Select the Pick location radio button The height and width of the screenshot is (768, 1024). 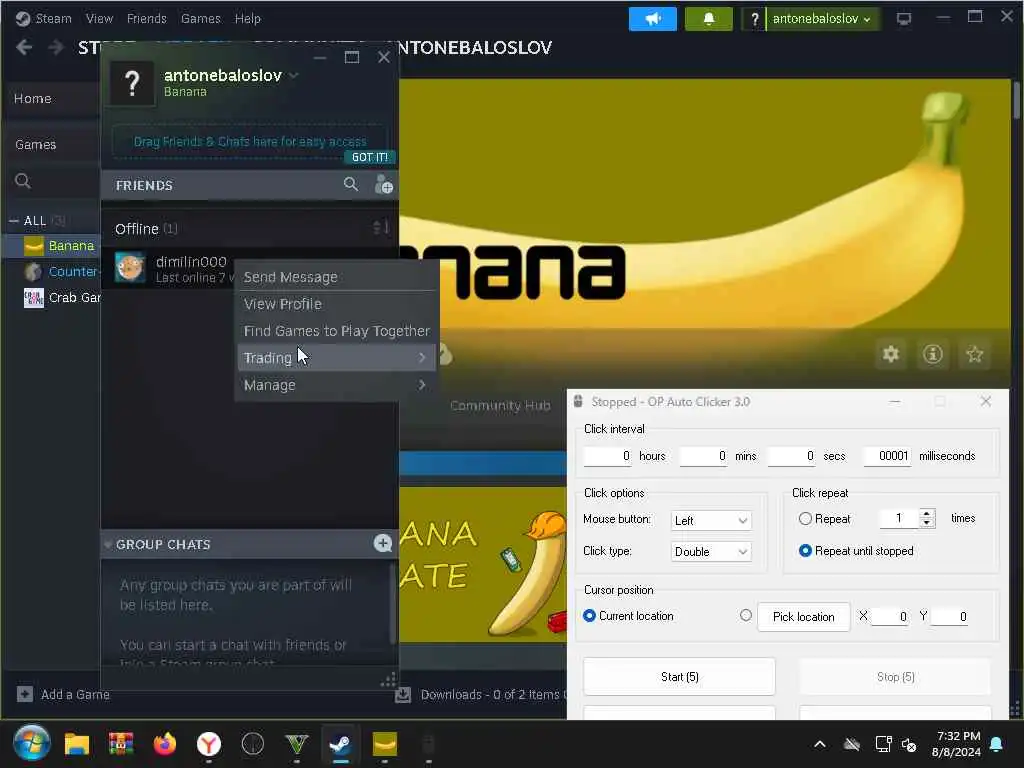coord(746,615)
